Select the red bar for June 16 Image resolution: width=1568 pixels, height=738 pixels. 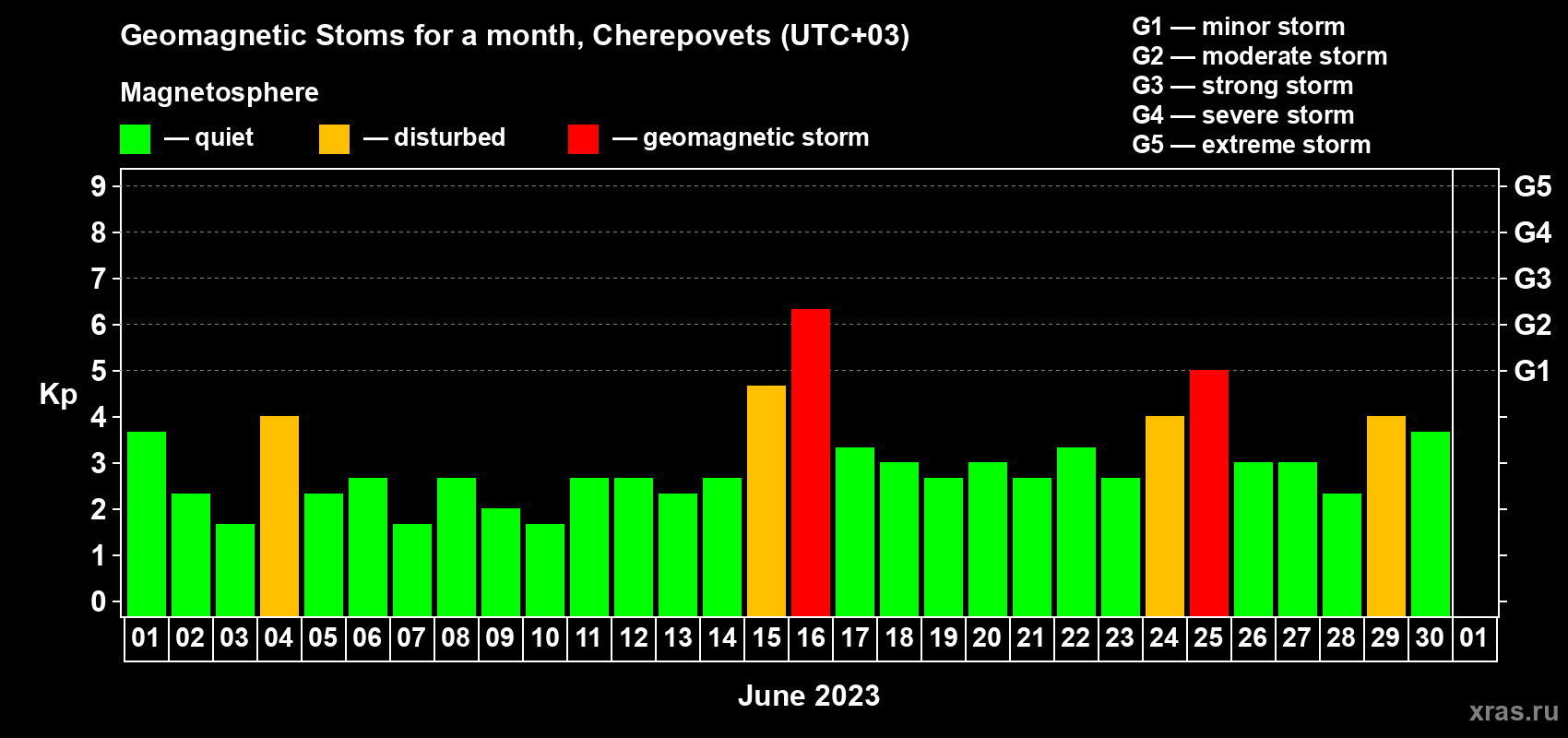pos(811,462)
